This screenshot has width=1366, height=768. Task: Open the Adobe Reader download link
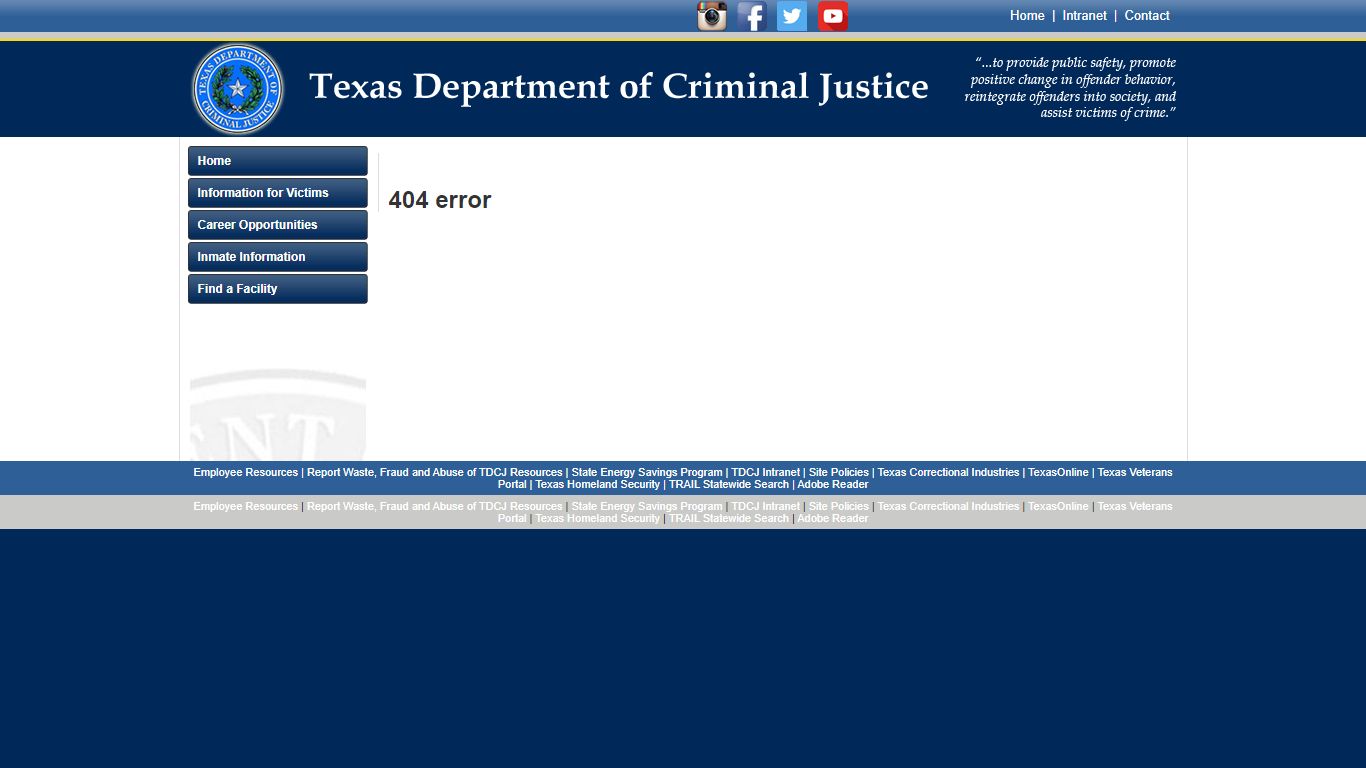coord(832,484)
